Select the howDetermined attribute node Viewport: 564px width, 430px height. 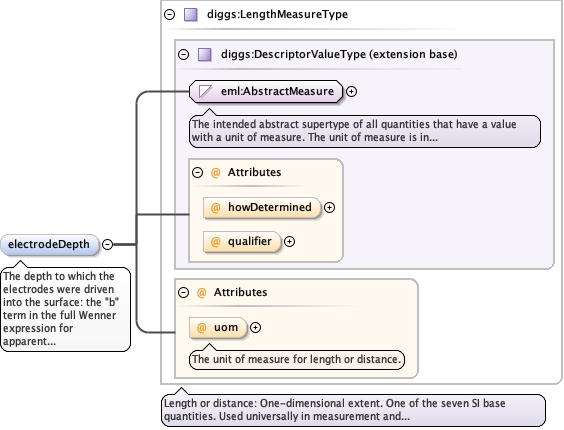click(262, 208)
